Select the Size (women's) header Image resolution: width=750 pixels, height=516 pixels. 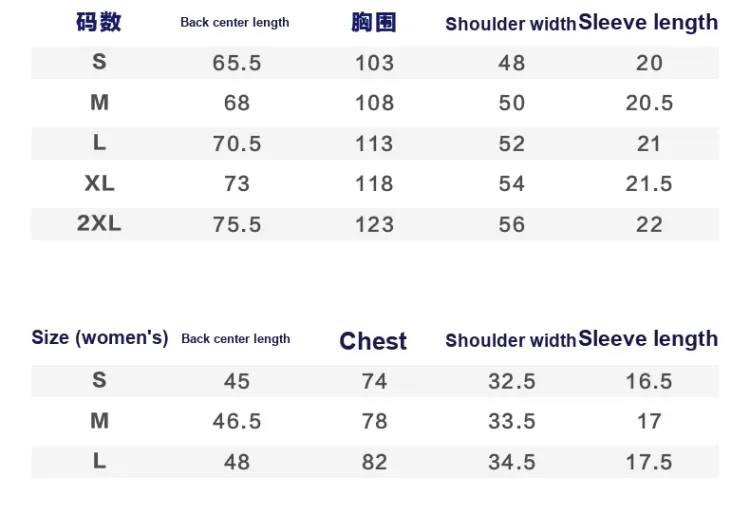[100, 338]
